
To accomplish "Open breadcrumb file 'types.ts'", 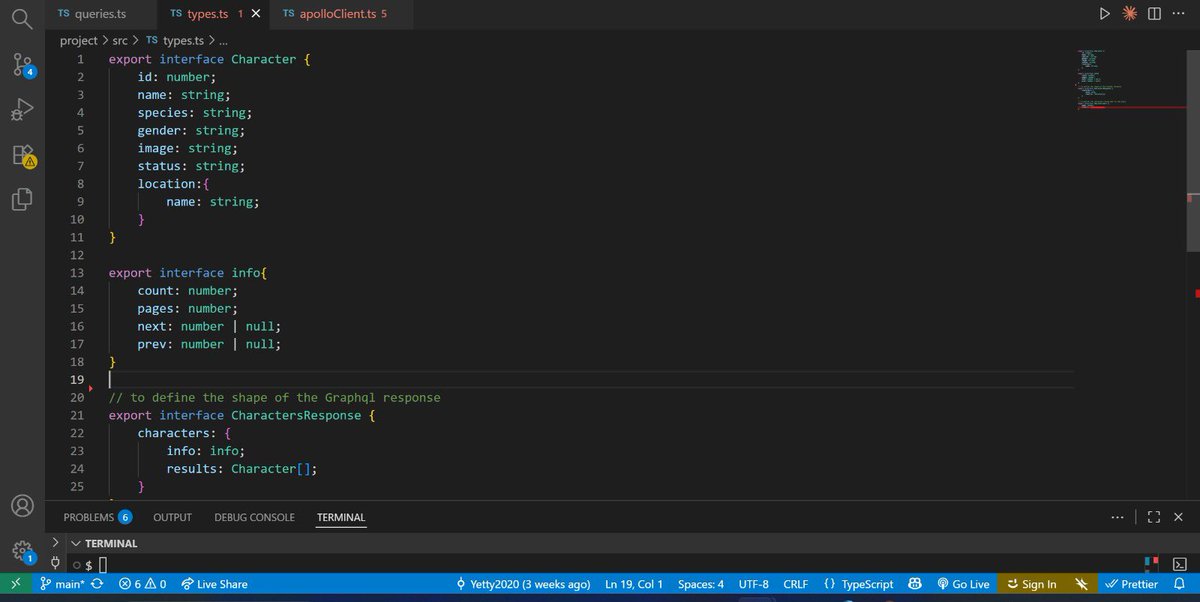I will pyautogui.click(x=174, y=40).
